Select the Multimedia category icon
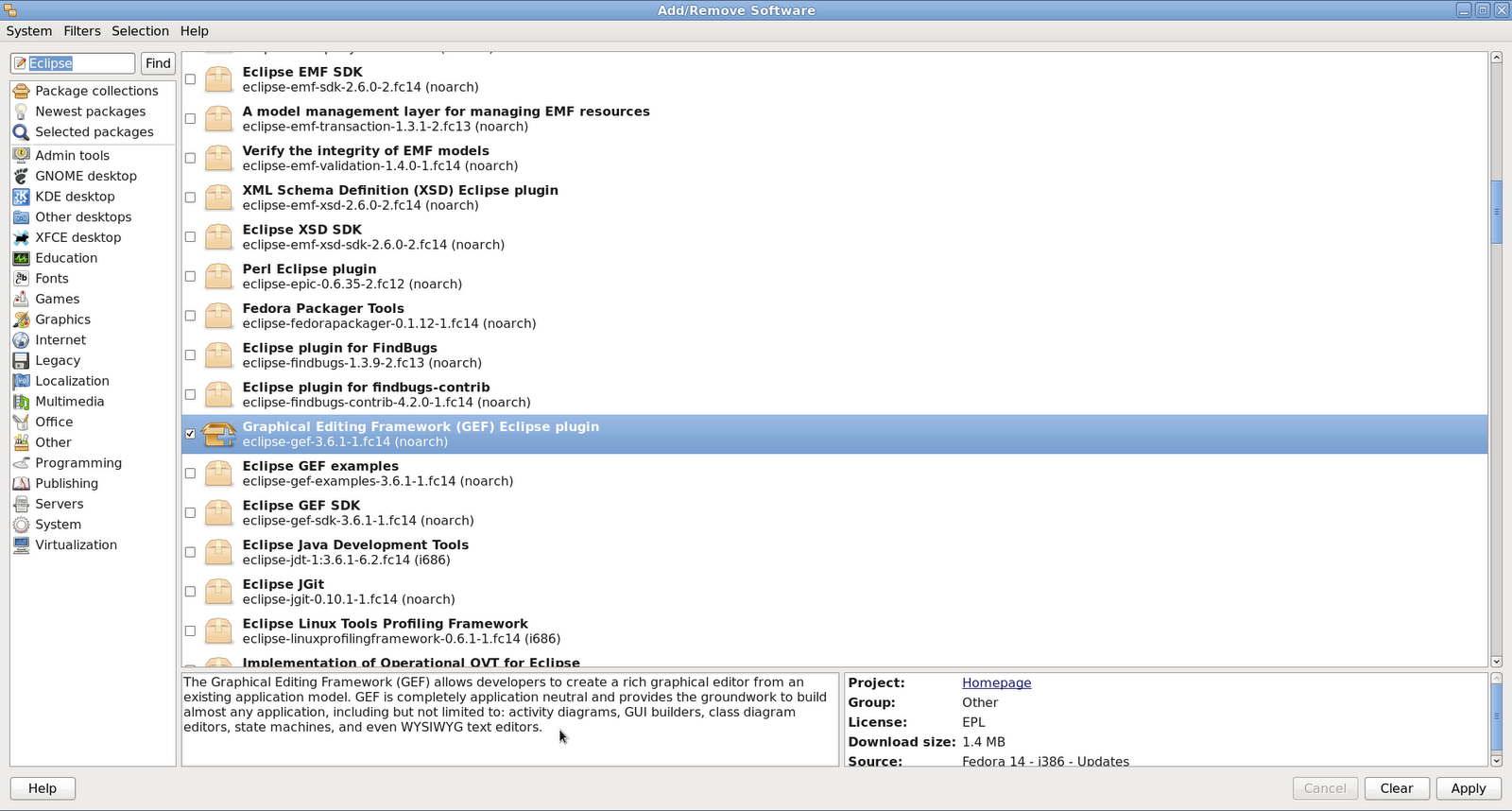 pos(21,402)
